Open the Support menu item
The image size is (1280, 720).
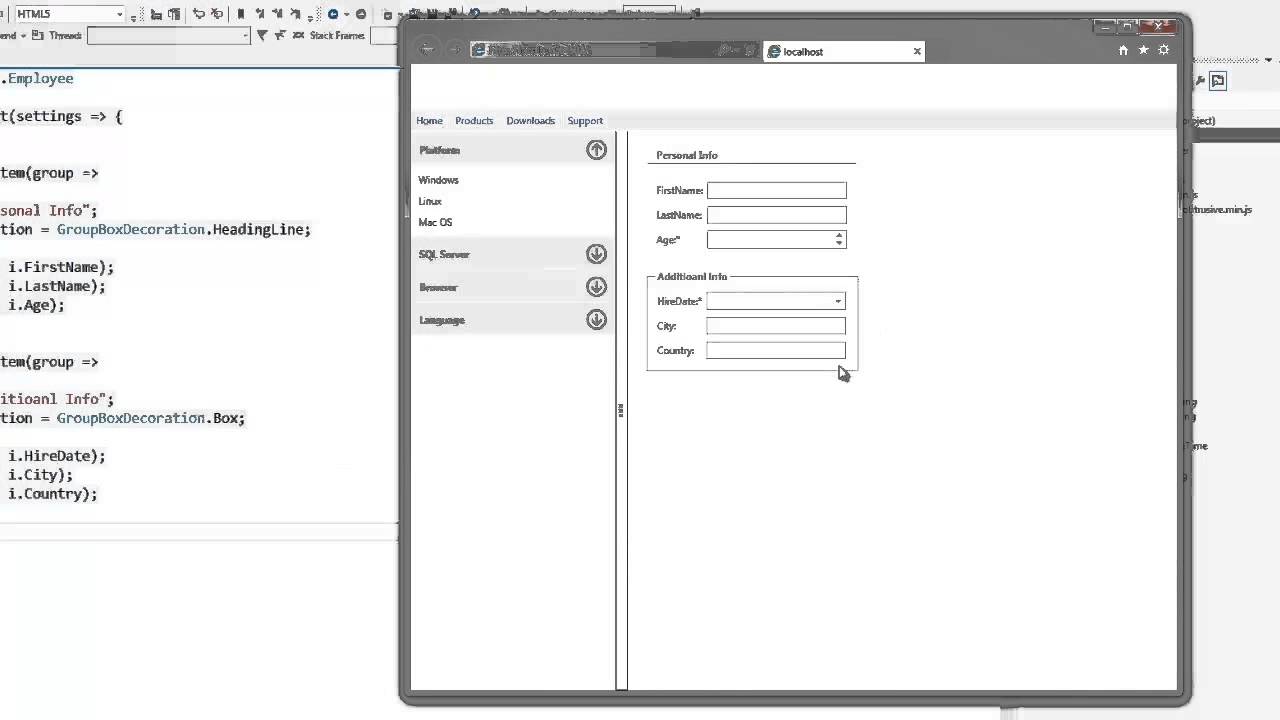(585, 121)
